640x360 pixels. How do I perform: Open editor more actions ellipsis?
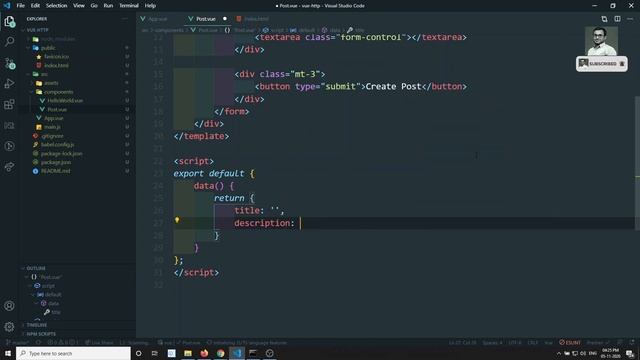tap(630, 19)
